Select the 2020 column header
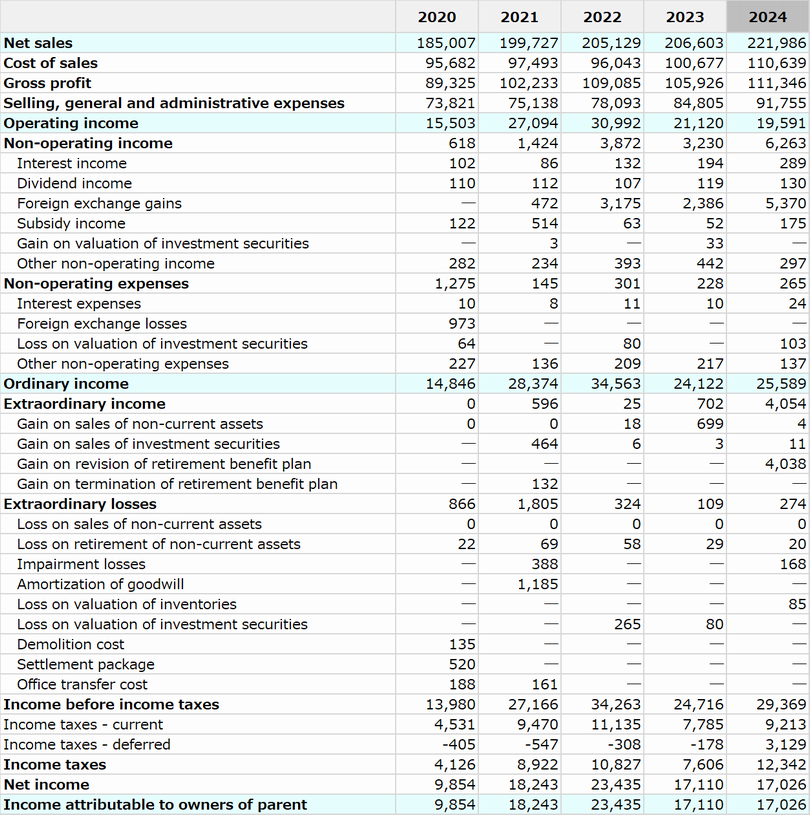 click(437, 17)
